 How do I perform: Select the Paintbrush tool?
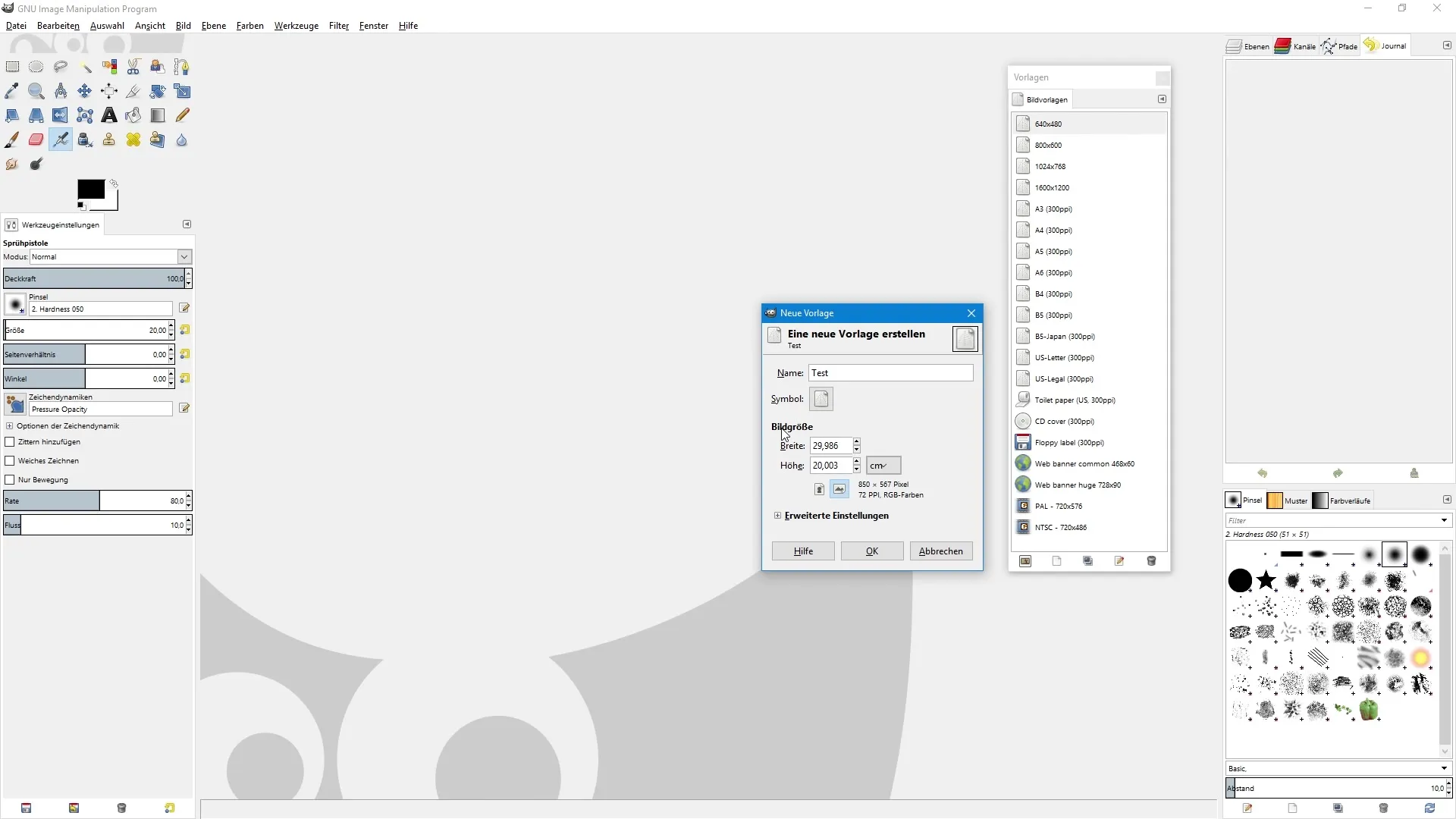coord(12,140)
